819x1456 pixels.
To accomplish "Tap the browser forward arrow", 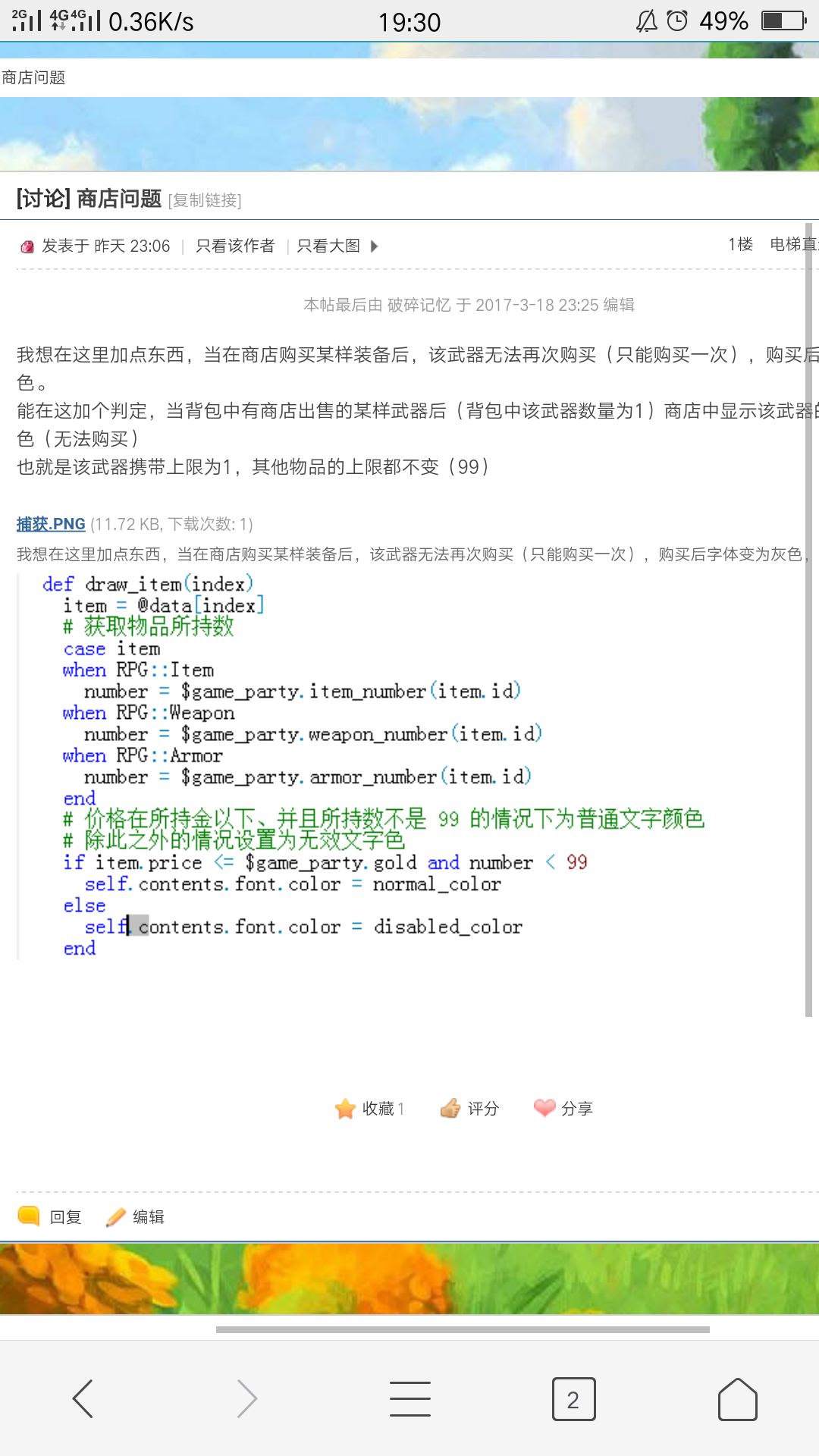I will [x=246, y=1398].
